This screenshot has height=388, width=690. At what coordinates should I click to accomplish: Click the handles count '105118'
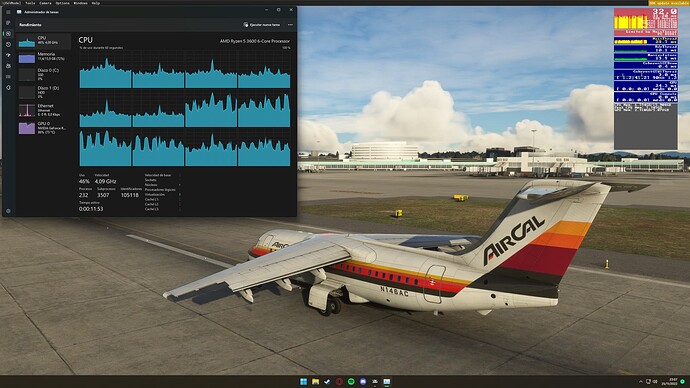coord(129,195)
